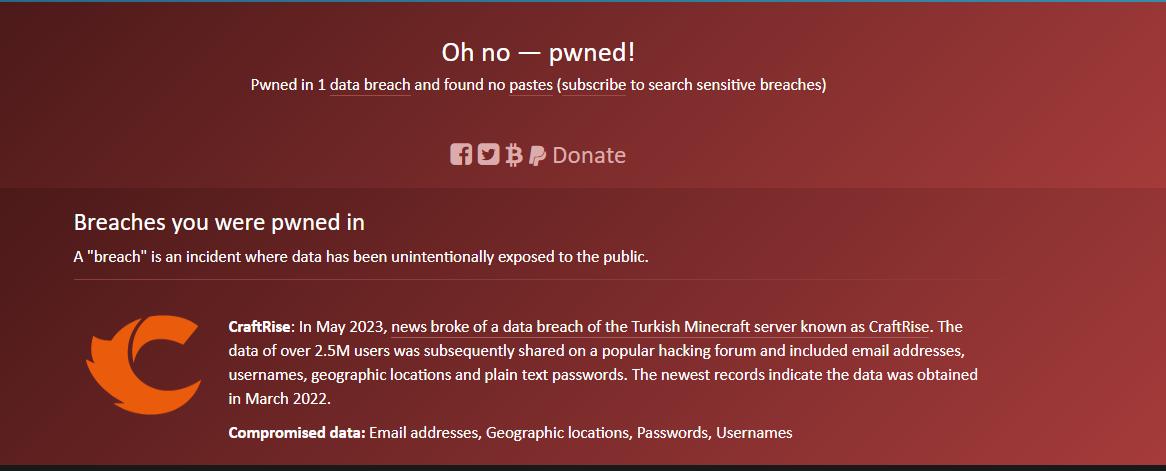Click the "Geographic locations" compromised data item
The width and height of the screenshot is (1166, 471).
tap(557, 433)
